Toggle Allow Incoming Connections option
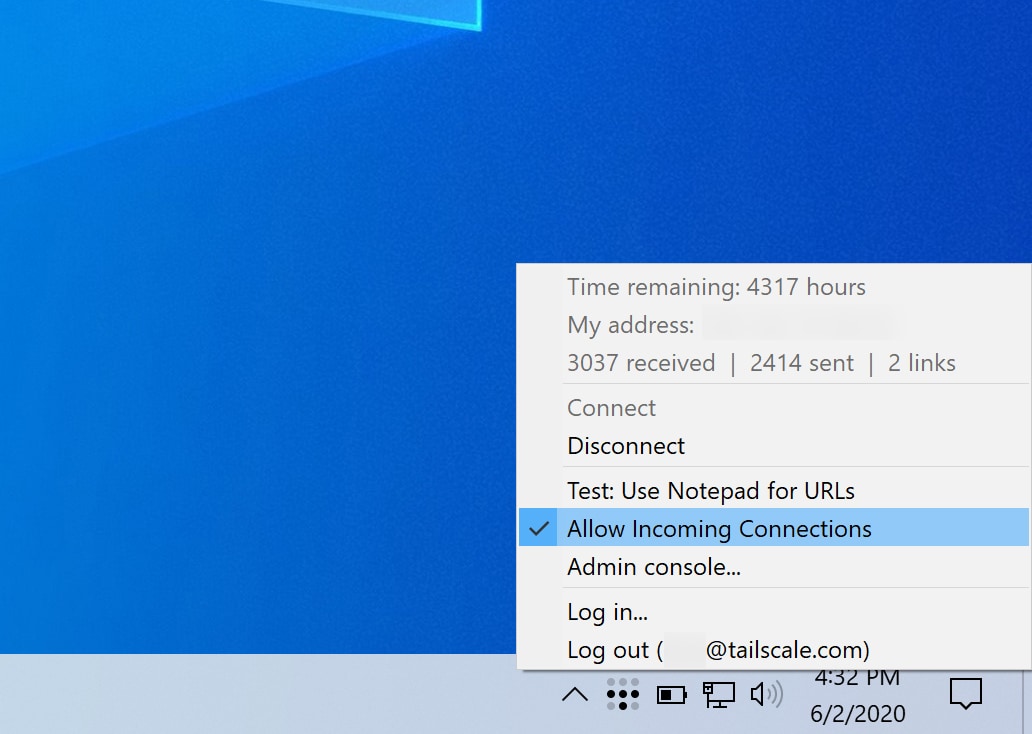 tap(719, 529)
